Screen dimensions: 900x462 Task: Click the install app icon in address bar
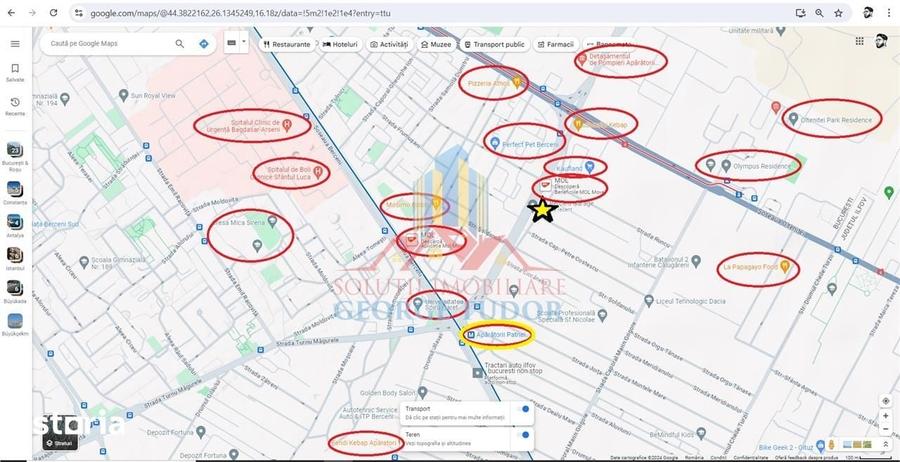[x=800, y=13]
